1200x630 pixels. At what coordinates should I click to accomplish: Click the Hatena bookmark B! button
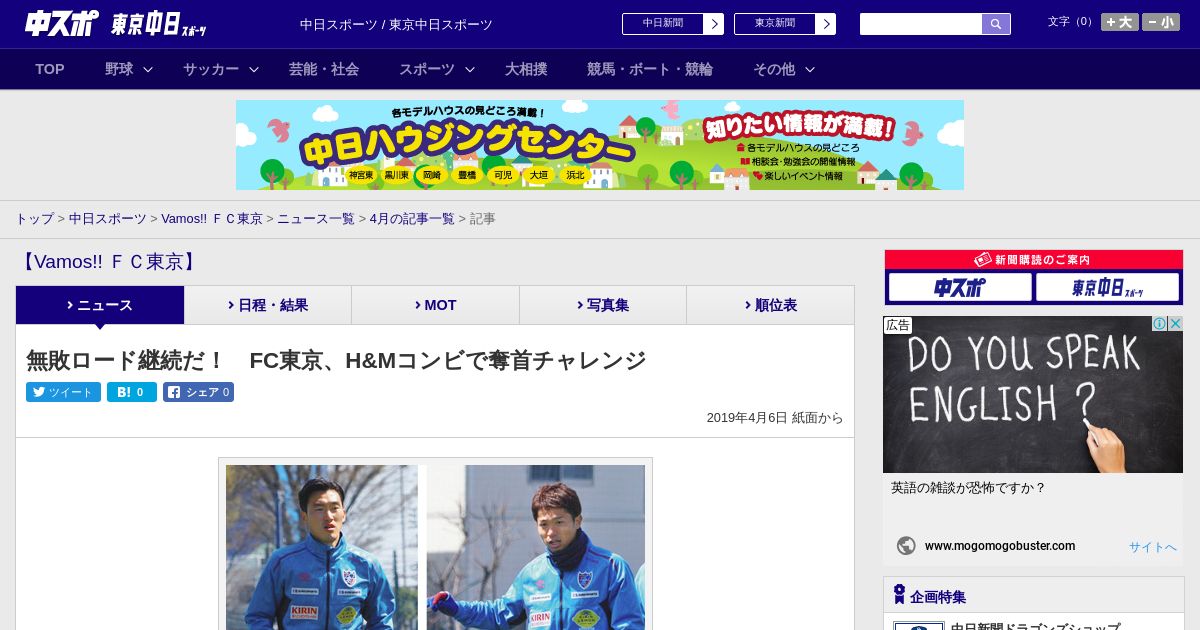pos(132,392)
